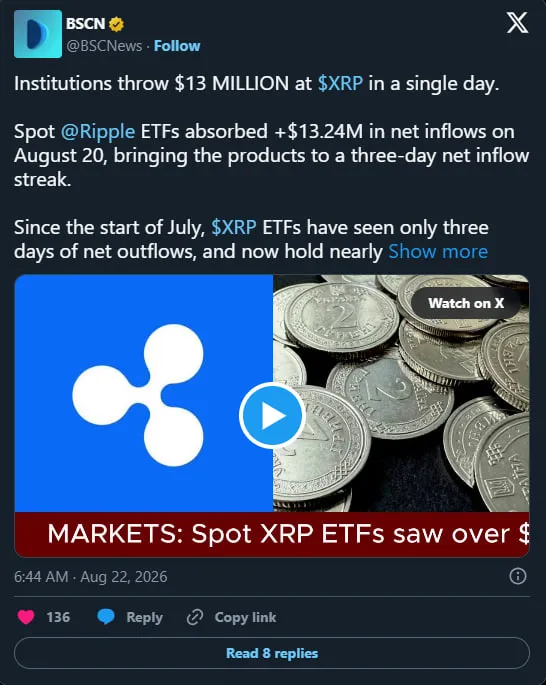This screenshot has height=685, width=546.
Task: Like the tweet with heart icon
Action: (26, 617)
